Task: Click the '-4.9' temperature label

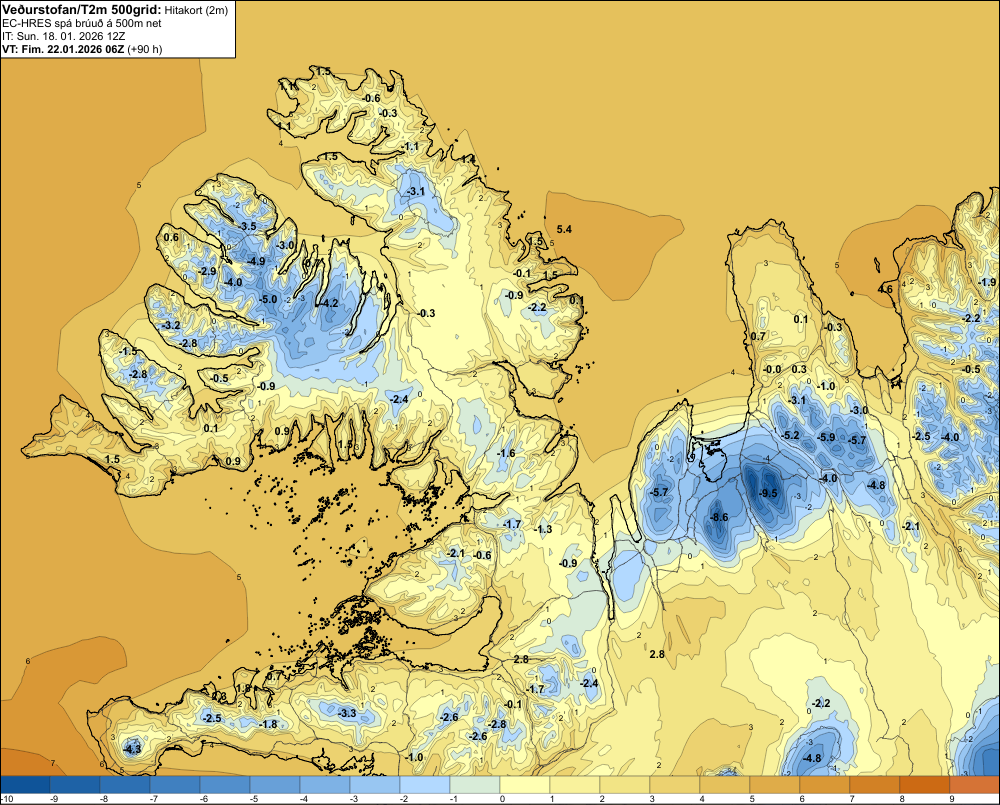Action: tap(256, 261)
